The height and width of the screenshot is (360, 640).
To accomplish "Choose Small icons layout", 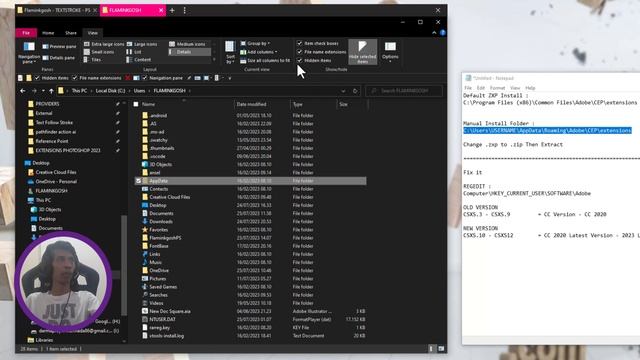I will tap(99, 52).
